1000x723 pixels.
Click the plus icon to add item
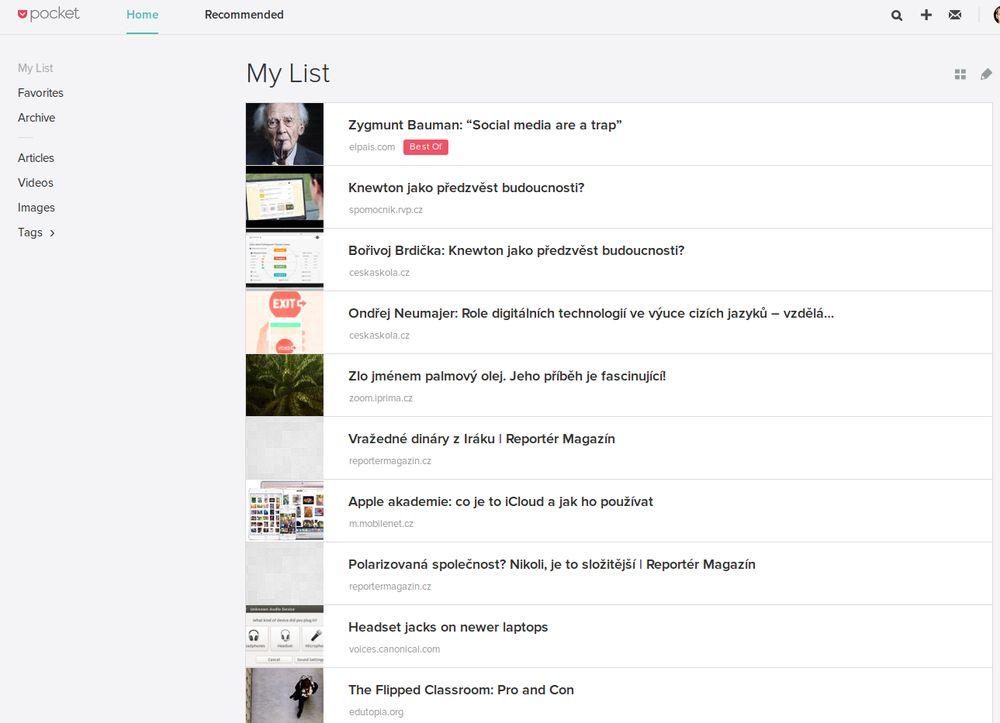coord(926,15)
